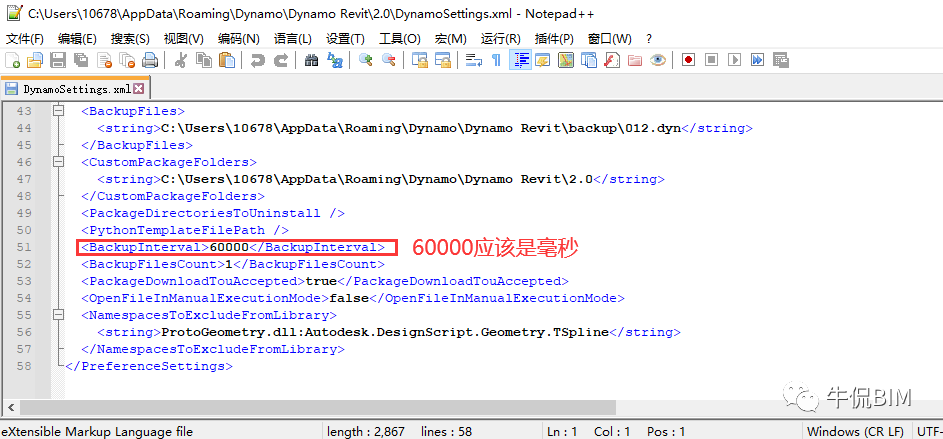Toggle the monitoring eye icon
The height and width of the screenshot is (439, 943).
click(x=658, y=60)
